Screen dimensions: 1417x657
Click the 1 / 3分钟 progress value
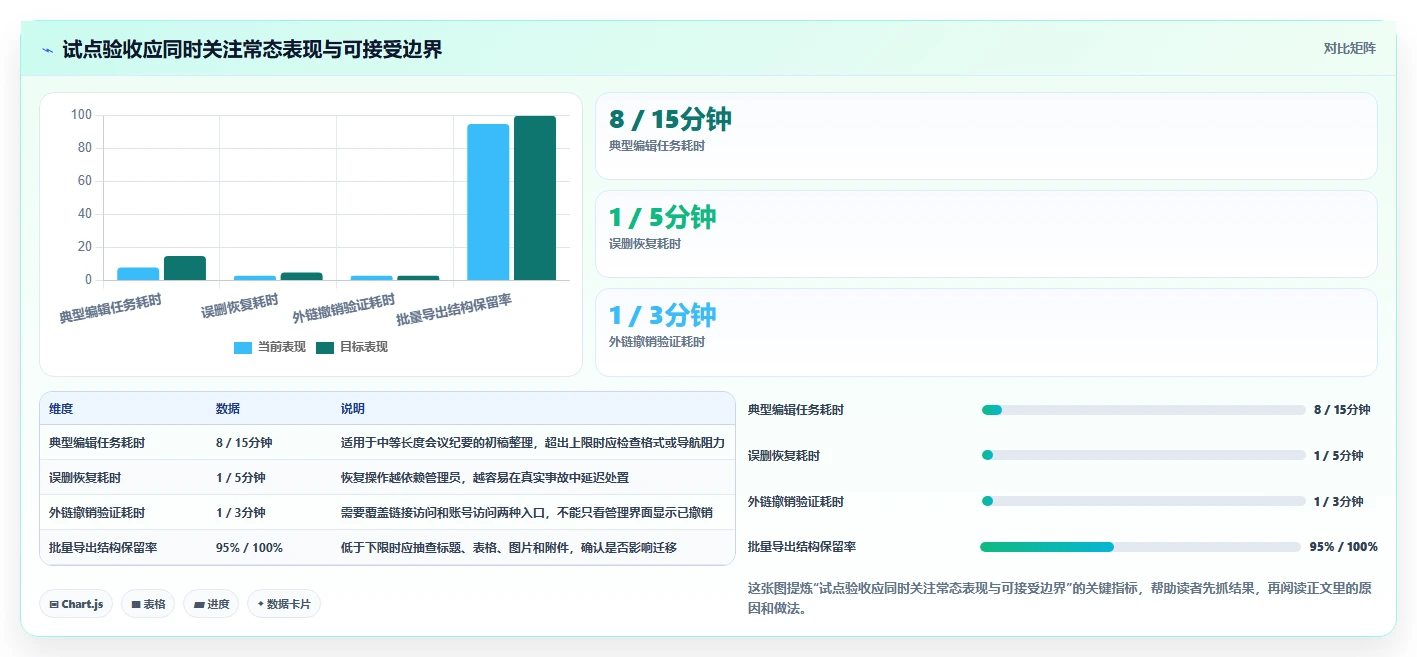1338,502
